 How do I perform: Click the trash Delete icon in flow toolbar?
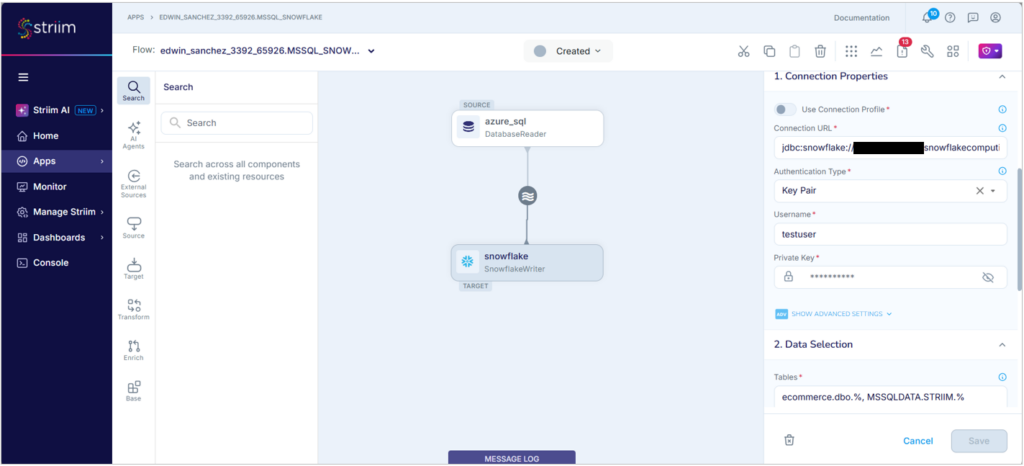pyautogui.click(x=820, y=52)
